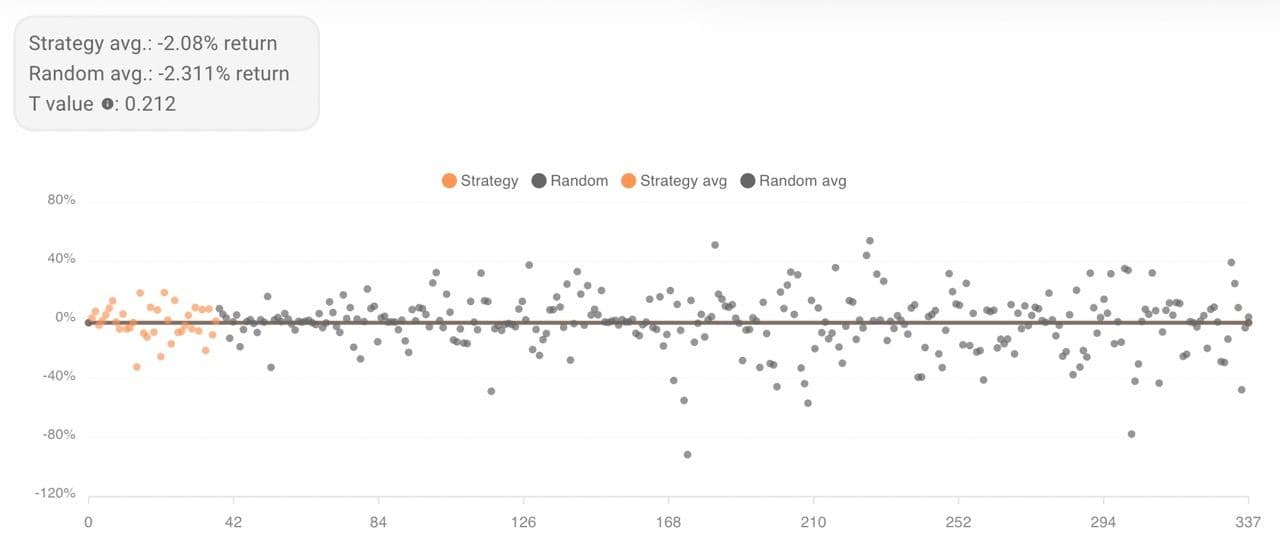
Task: Select the highest data point above 40%
Action: pos(869,240)
